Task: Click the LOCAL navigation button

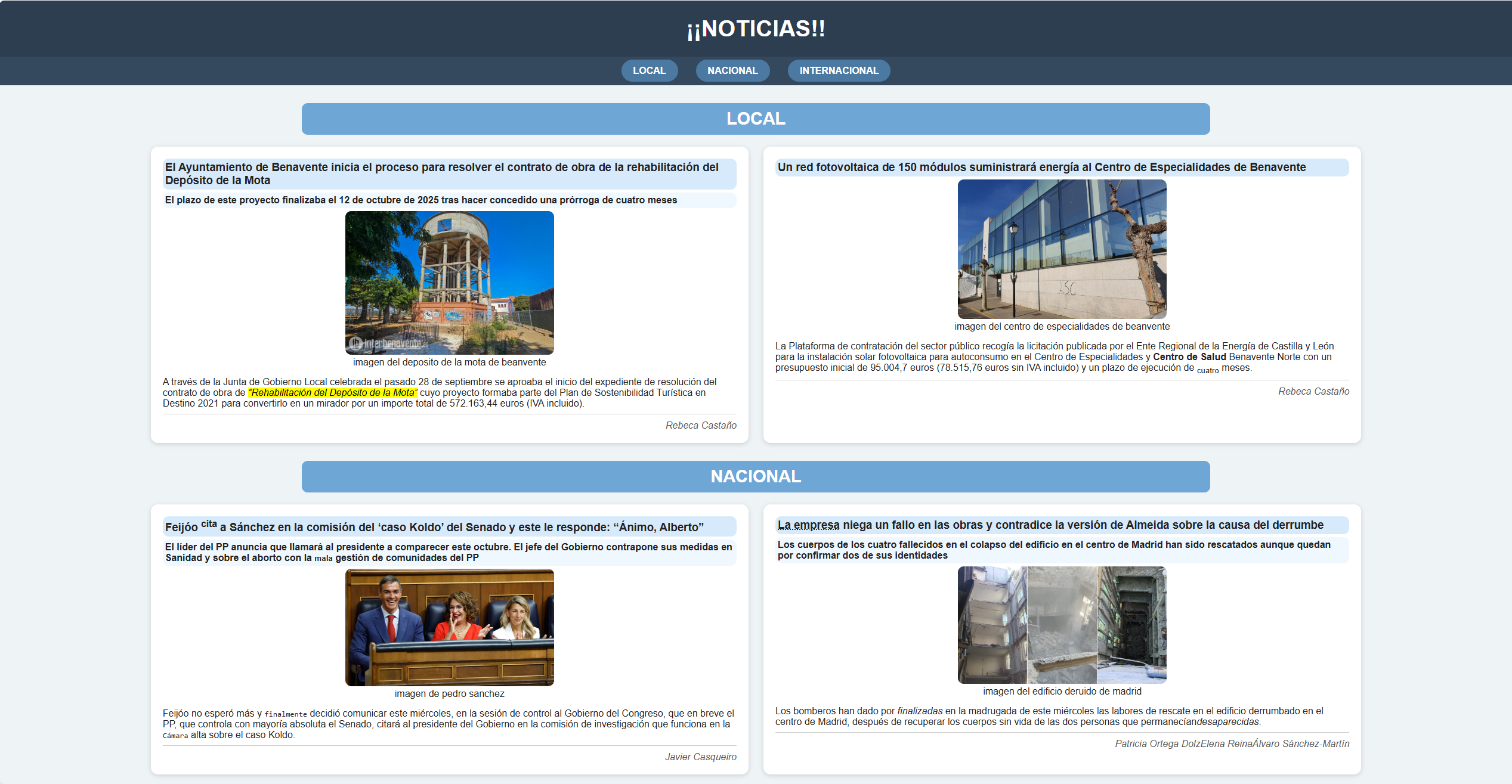Action: coord(650,70)
